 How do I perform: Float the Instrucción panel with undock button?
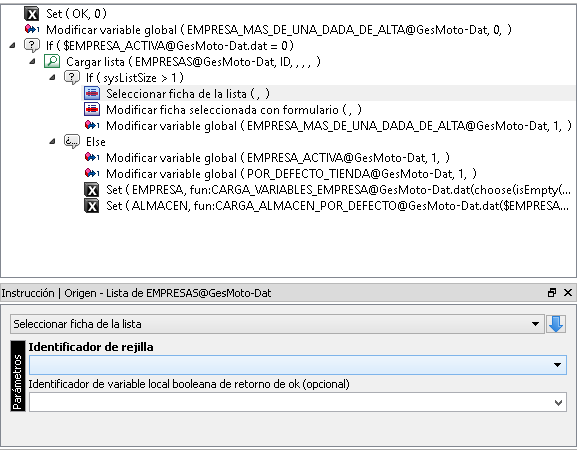tap(552, 293)
